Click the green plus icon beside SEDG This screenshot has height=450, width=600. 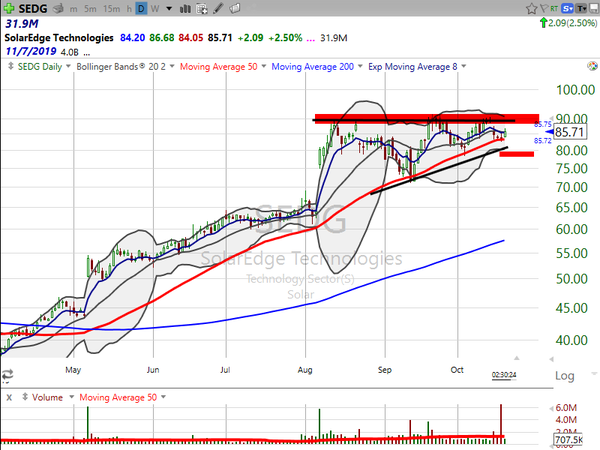click(x=9, y=8)
